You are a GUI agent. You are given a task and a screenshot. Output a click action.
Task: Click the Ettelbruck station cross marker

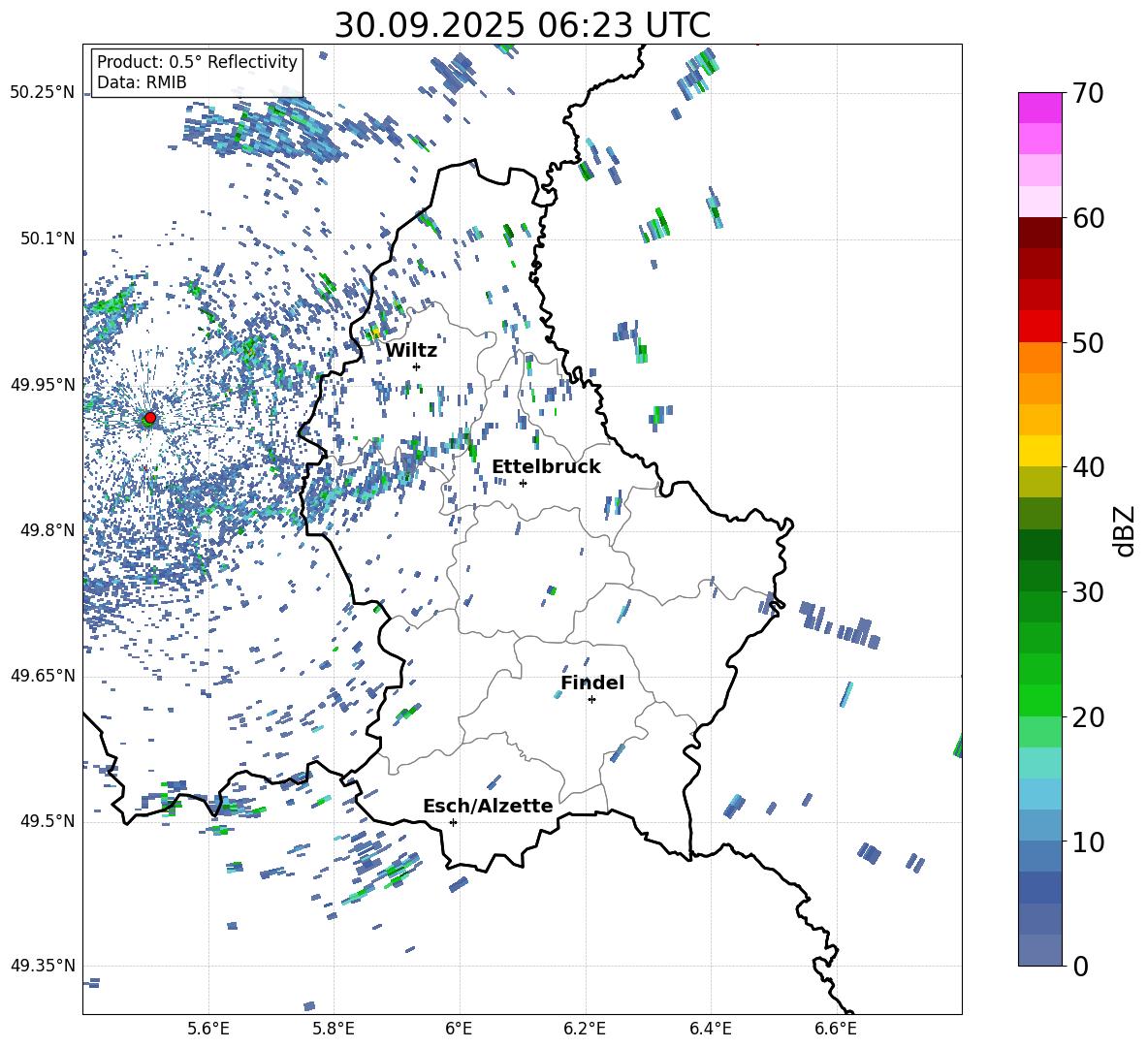(x=524, y=483)
